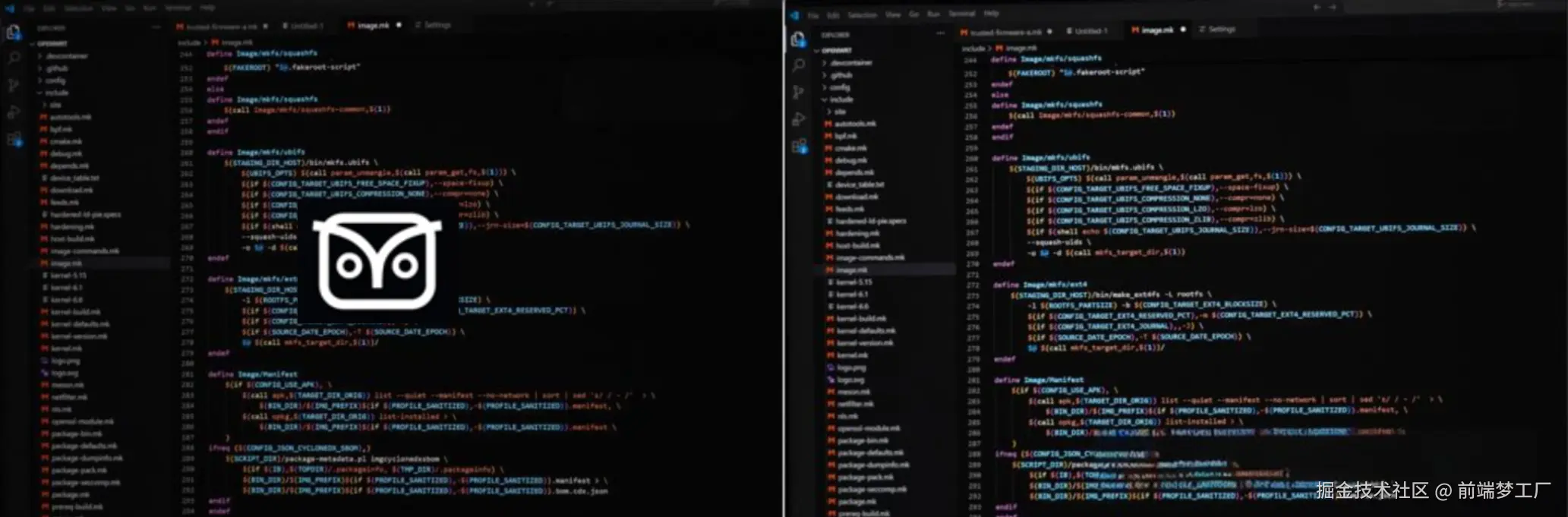The height and width of the screenshot is (517, 1568).
Task: Open File menu in right window
Action: coord(813,14)
